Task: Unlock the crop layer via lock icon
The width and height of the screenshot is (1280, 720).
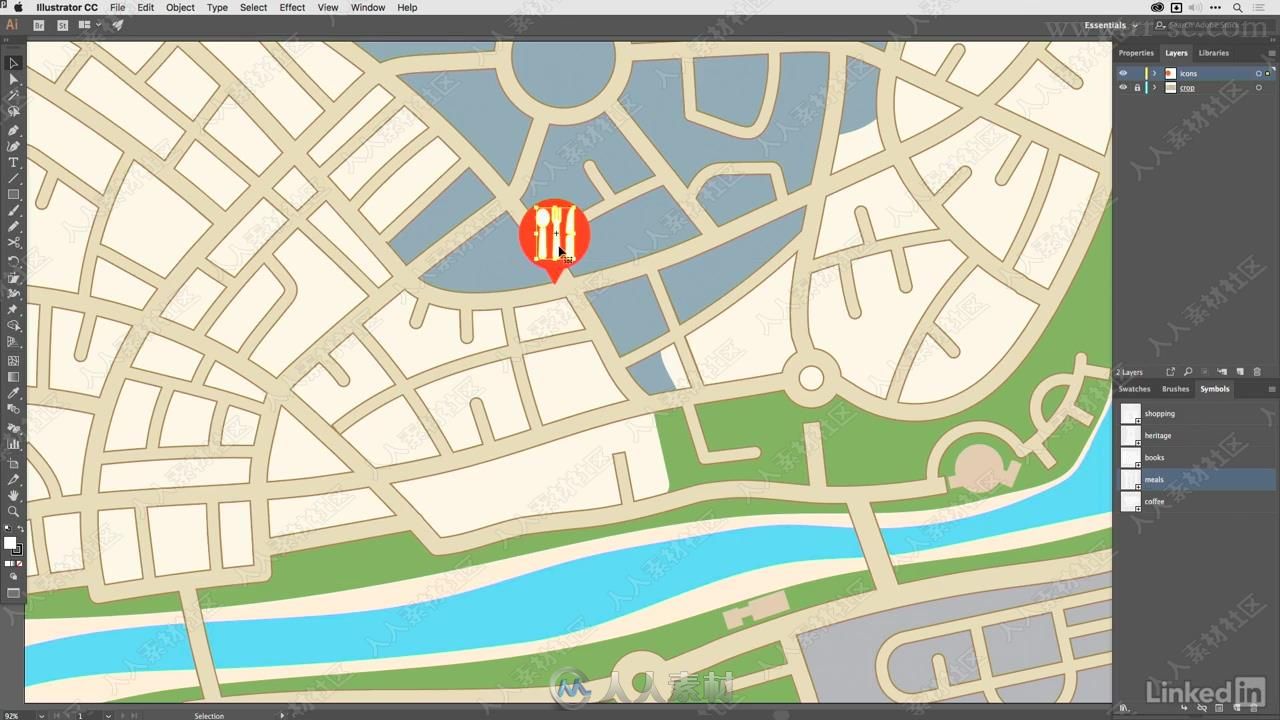Action: coord(1137,88)
